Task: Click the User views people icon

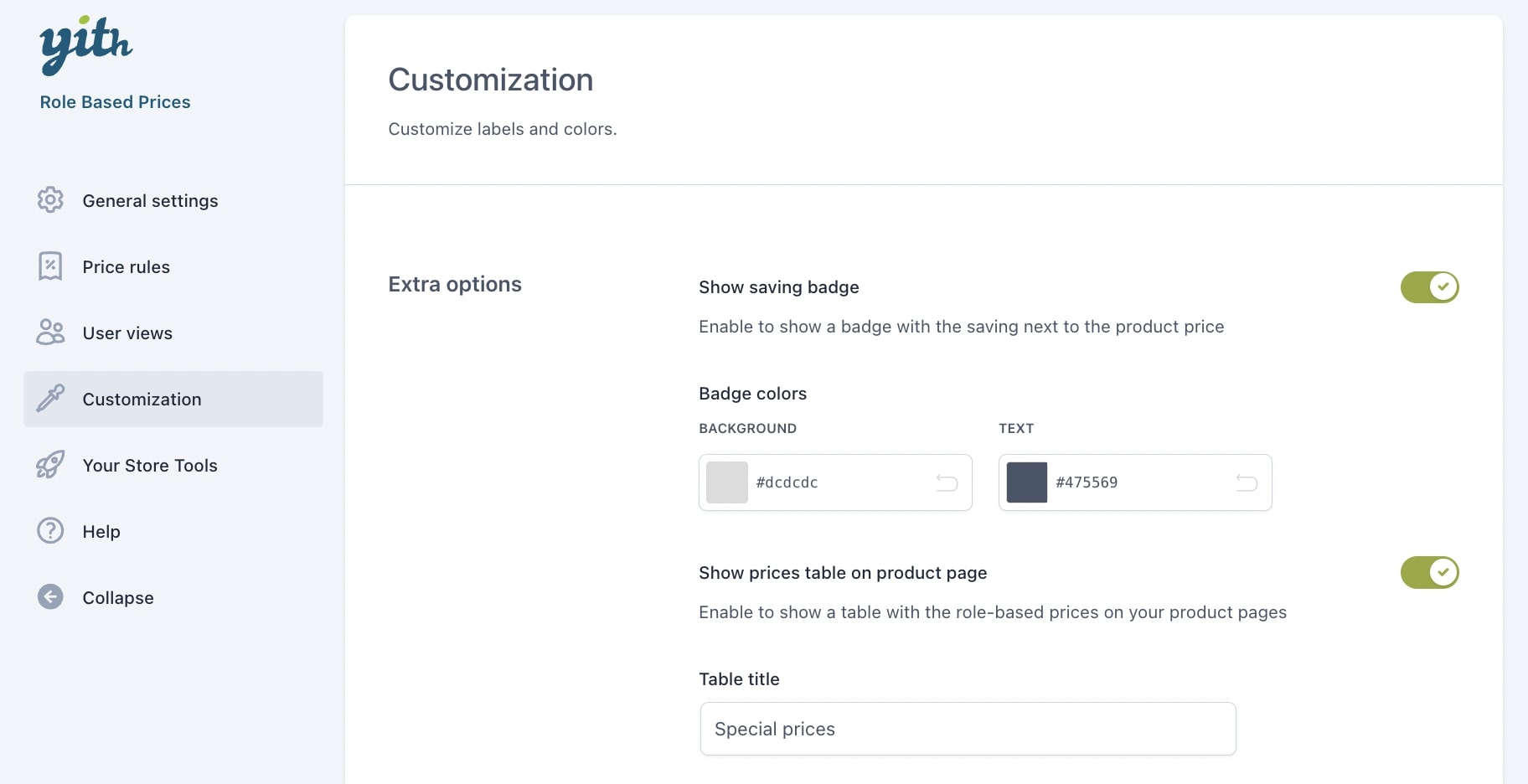Action: [x=50, y=333]
